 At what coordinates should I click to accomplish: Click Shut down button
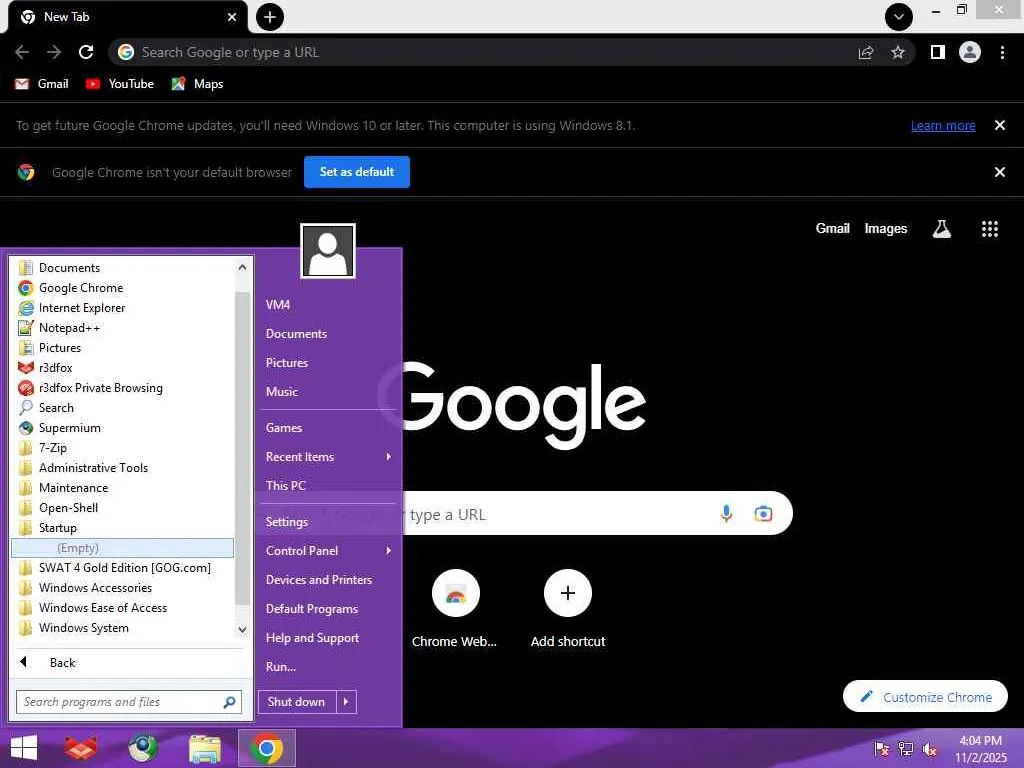(x=296, y=702)
